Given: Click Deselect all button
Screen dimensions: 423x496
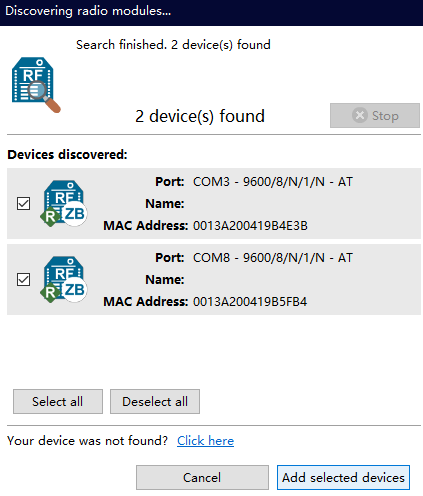Looking at the screenshot, I should point(155,401).
